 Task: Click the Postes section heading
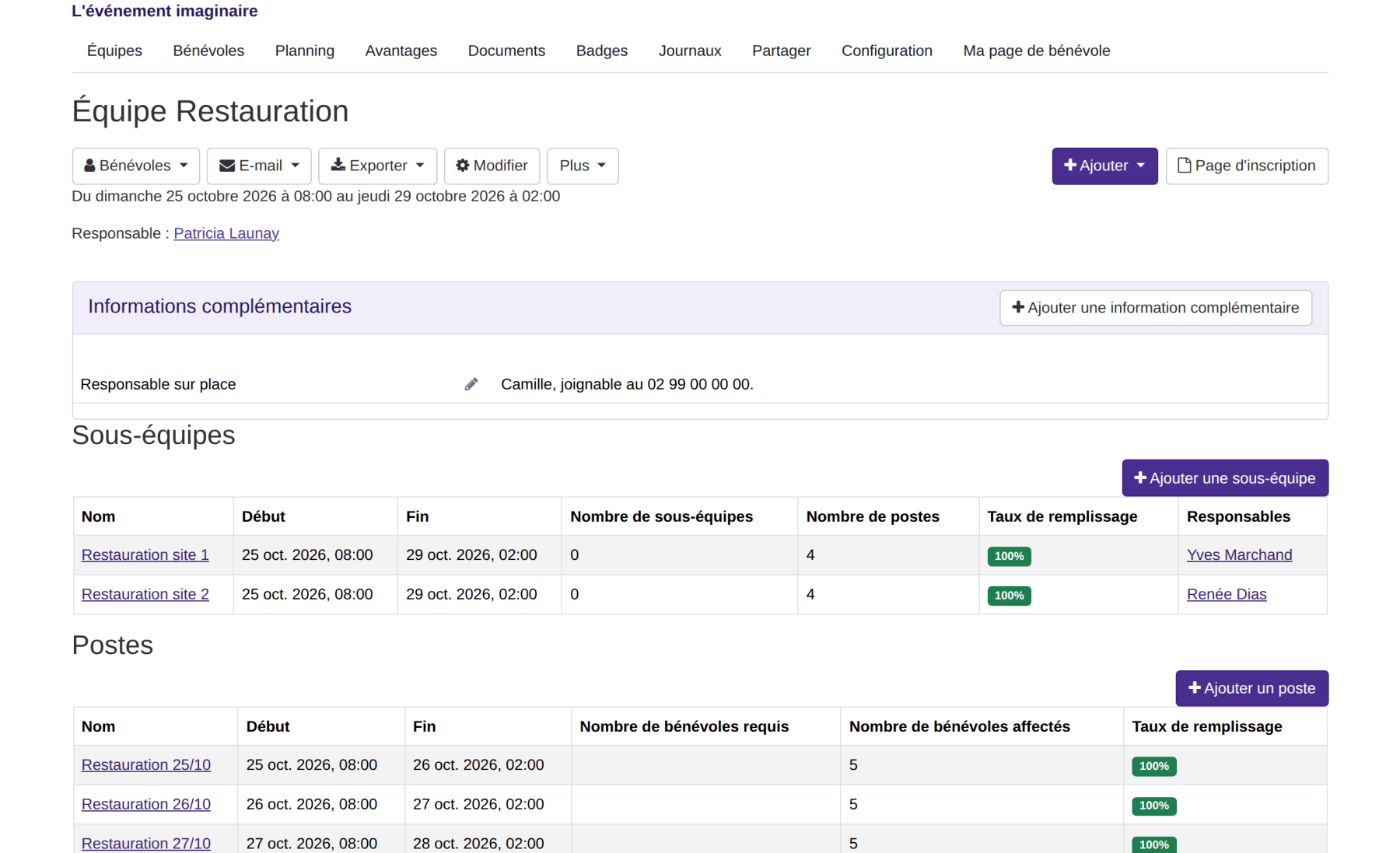click(112, 645)
